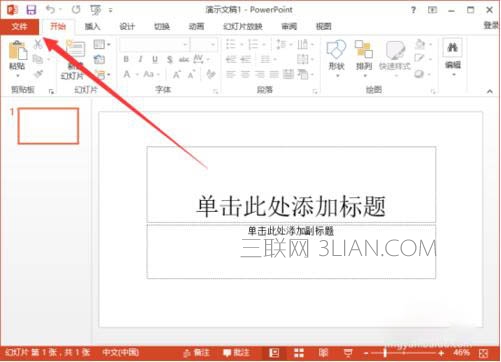Click the Format Painter brush icon
The height and width of the screenshot is (362, 501).
tap(38, 74)
